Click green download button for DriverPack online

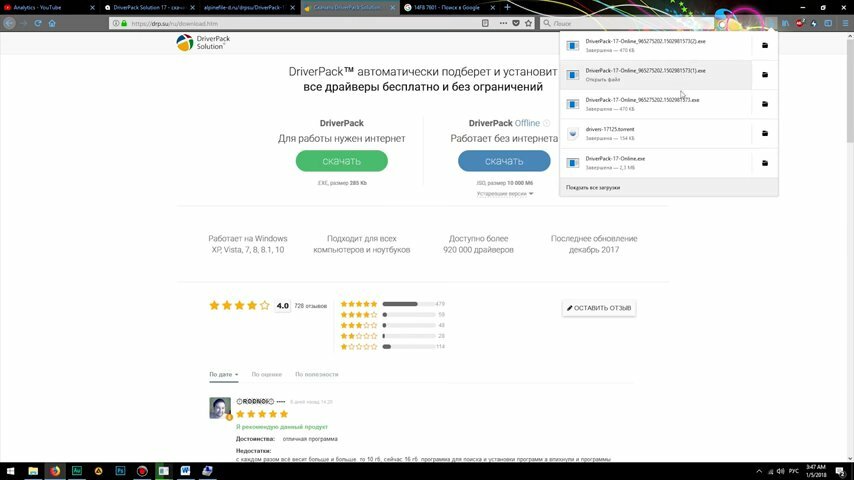[341, 161]
